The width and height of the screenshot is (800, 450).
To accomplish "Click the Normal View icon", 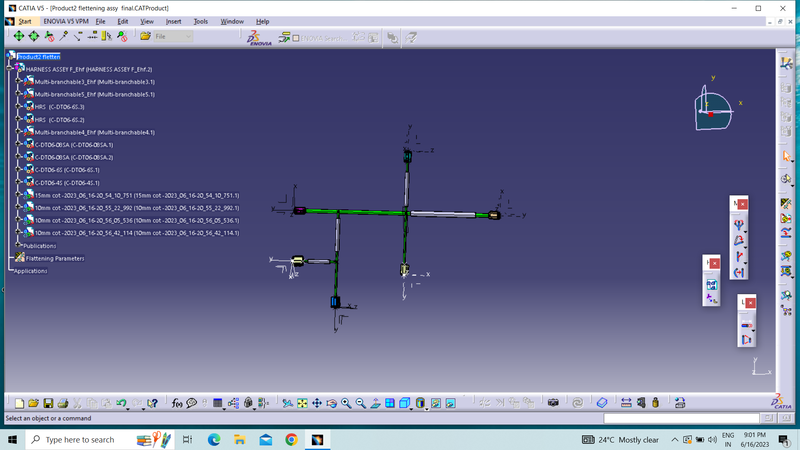I will 375,404.
